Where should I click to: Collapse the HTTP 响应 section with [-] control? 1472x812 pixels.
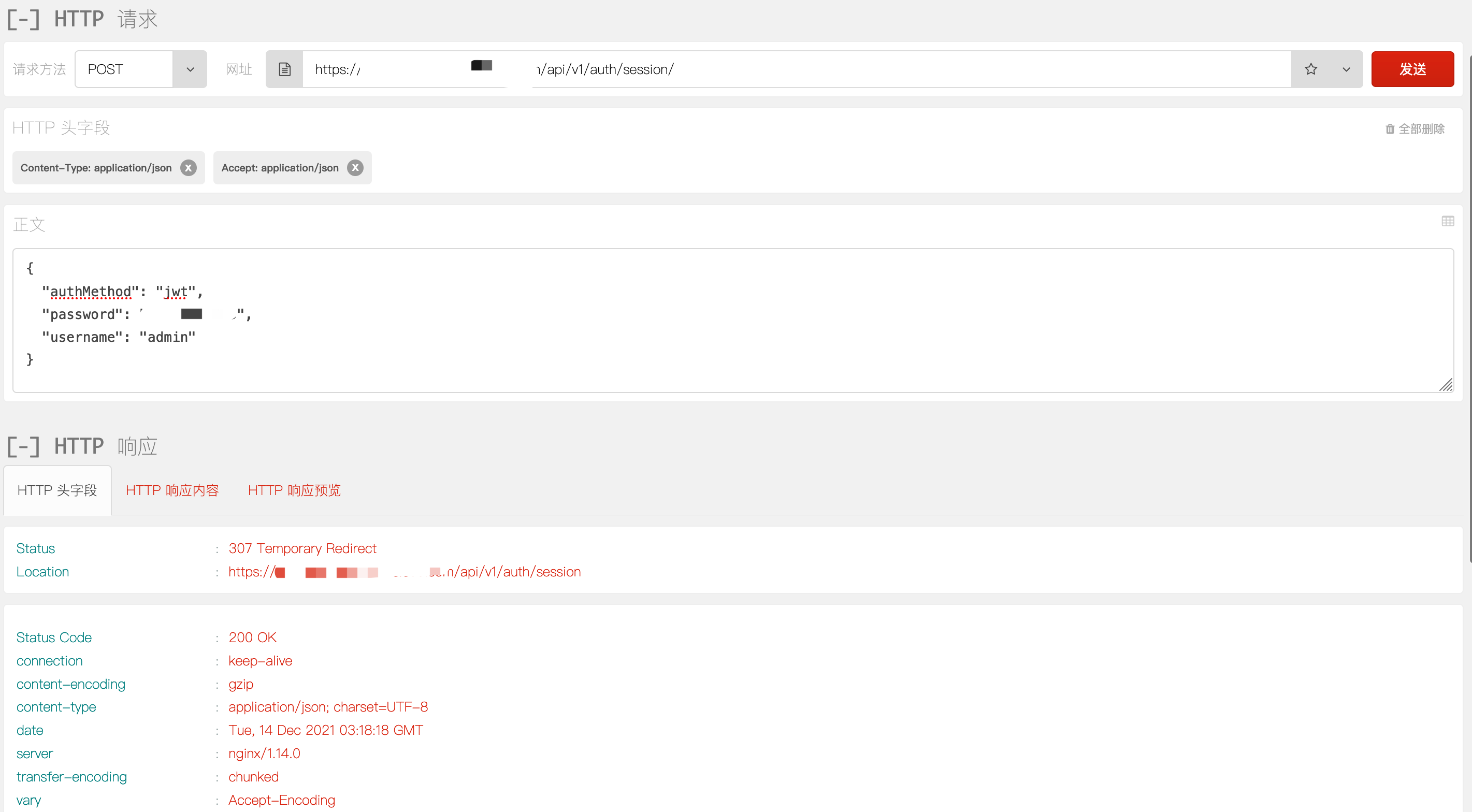(23, 446)
